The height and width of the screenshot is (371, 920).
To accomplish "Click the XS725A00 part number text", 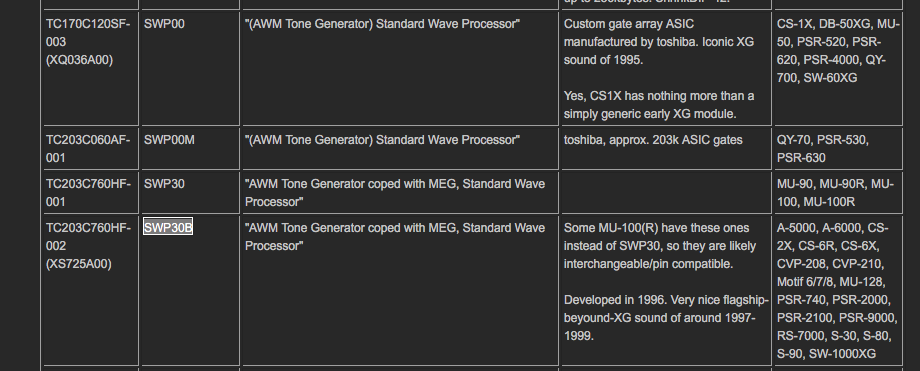I will pos(79,264).
